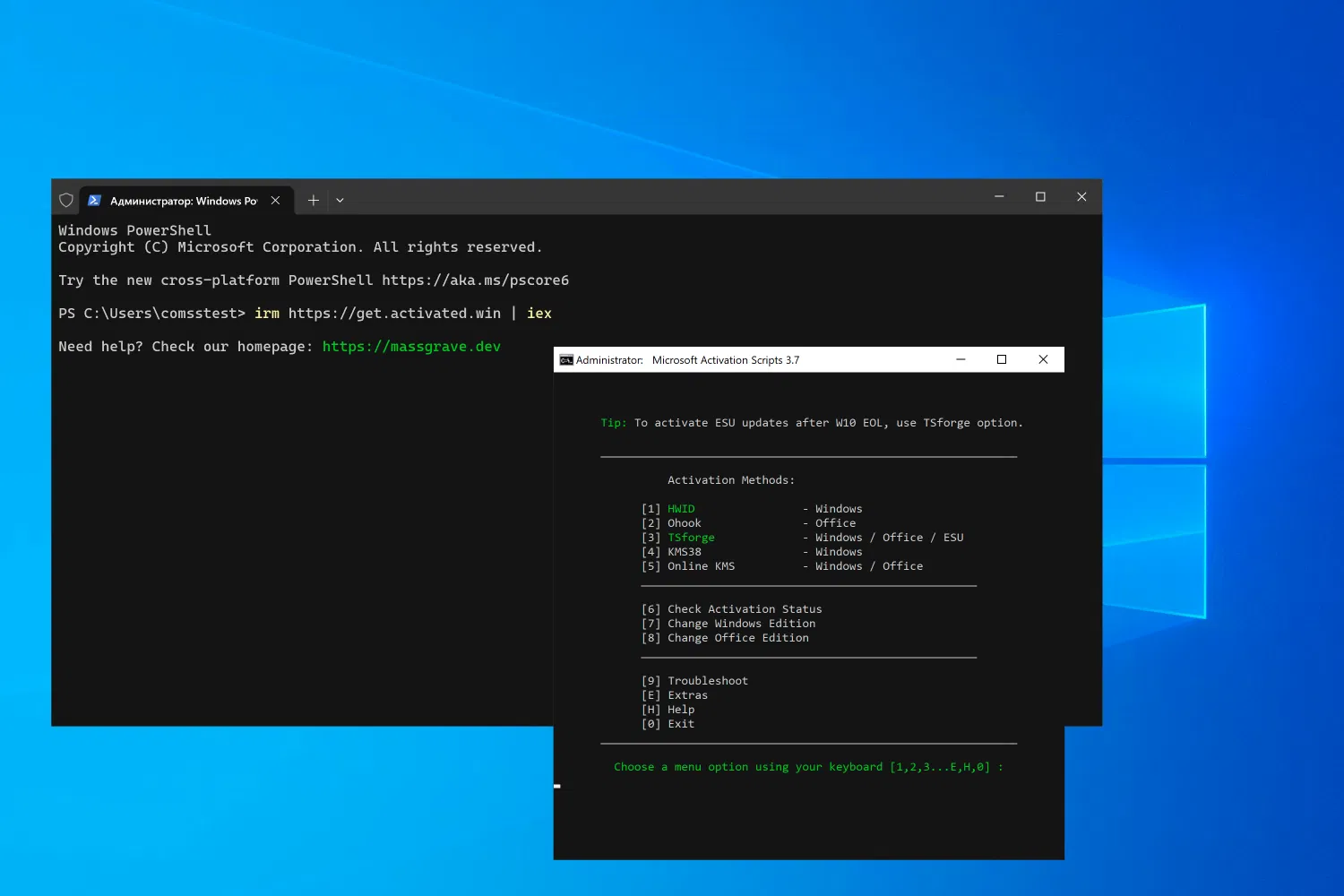Click the "Windows PowerShell" header line in terminal

coord(135,230)
